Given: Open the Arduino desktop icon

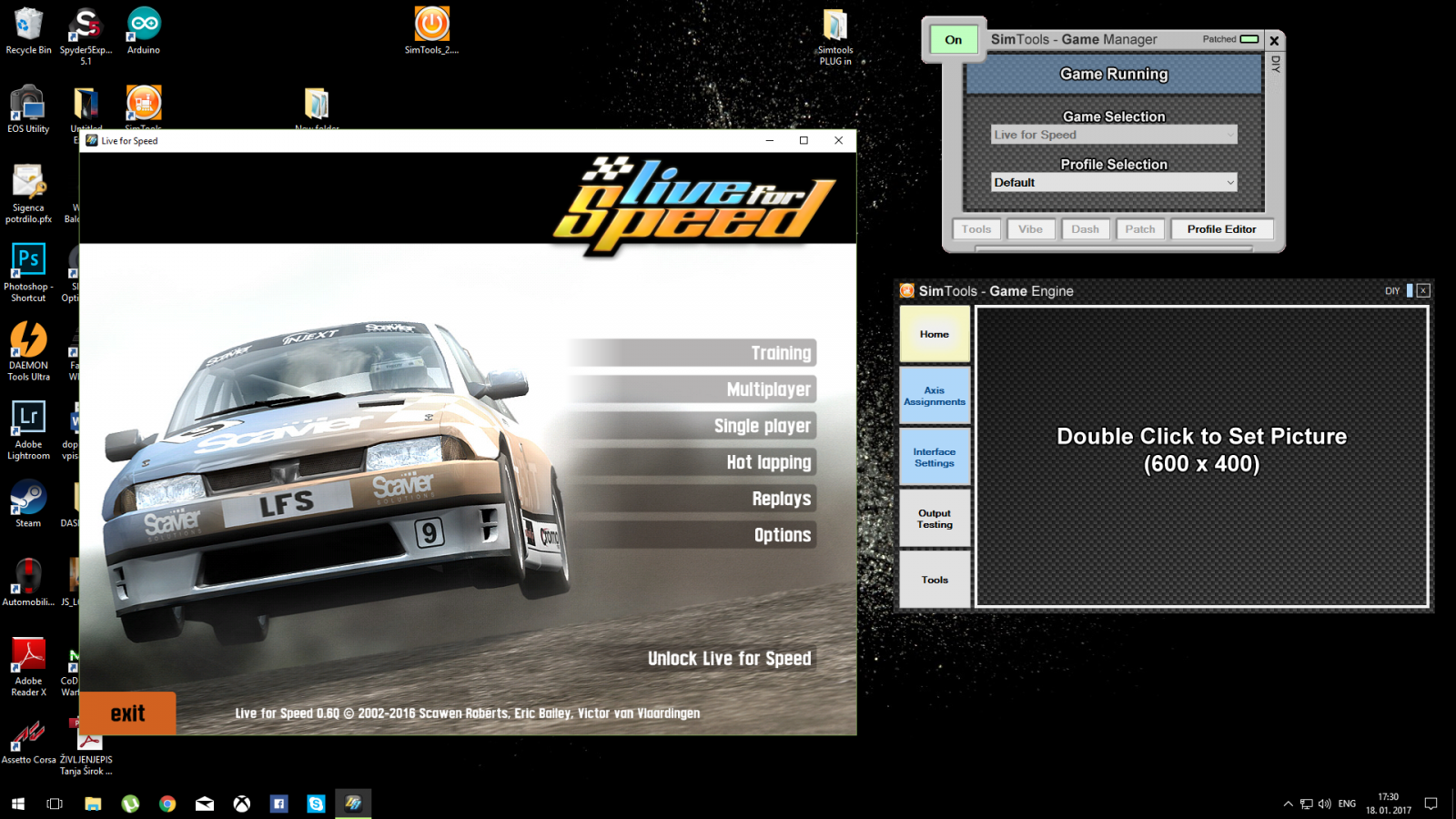Looking at the screenshot, I should click(144, 31).
